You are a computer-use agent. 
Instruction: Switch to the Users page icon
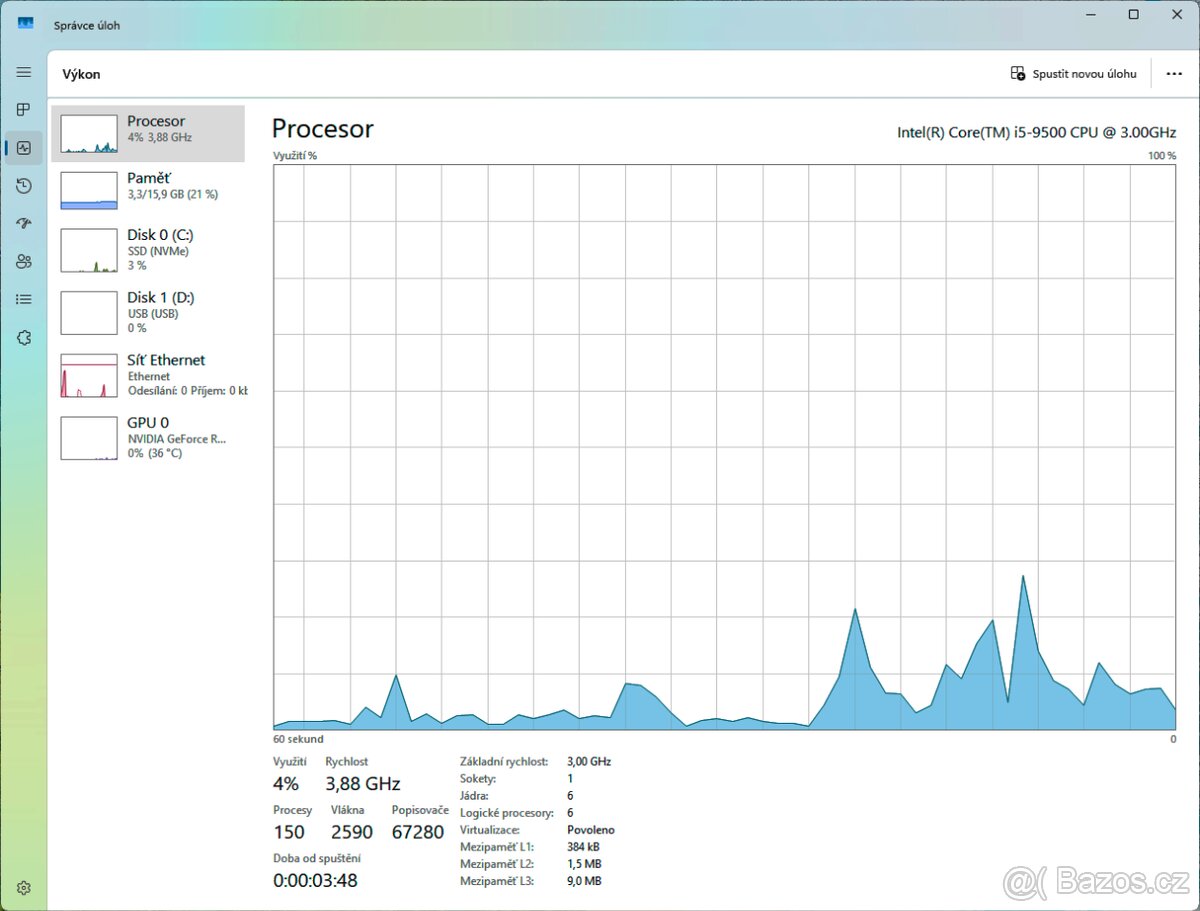[x=24, y=262]
